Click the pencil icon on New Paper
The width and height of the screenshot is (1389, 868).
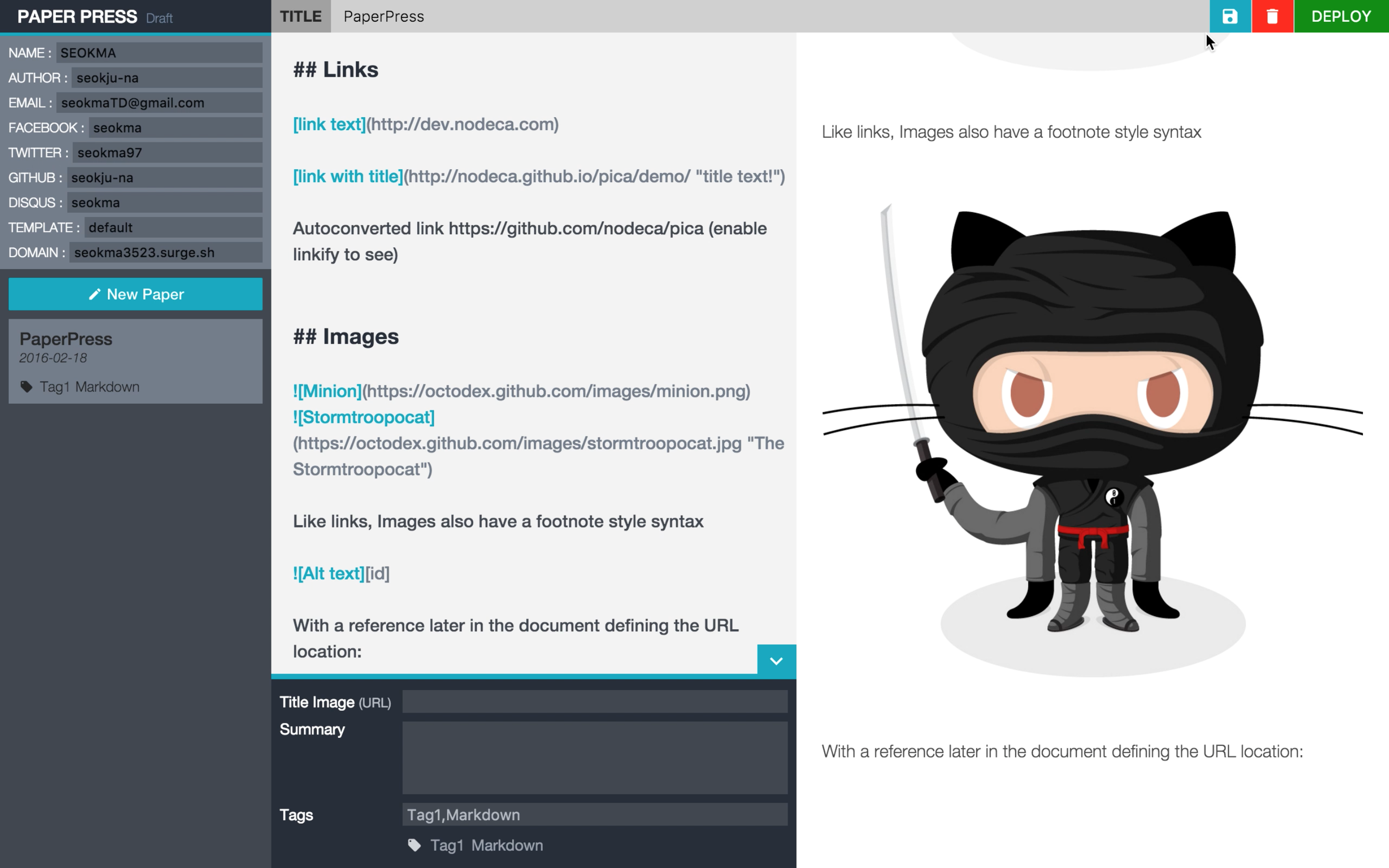point(95,294)
